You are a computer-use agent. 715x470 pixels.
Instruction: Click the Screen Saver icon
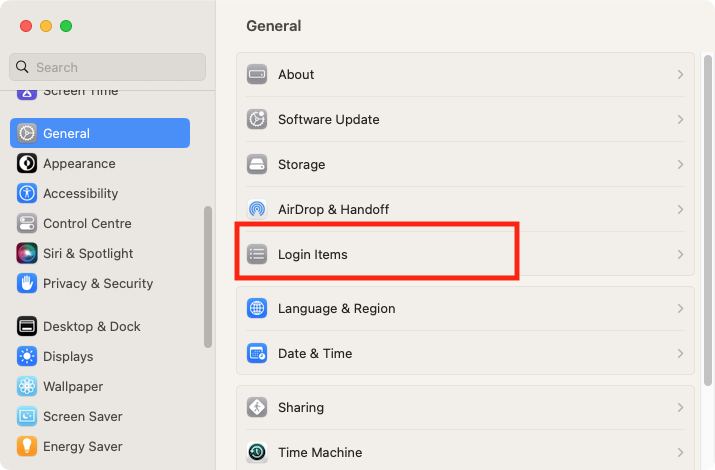tap(27, 417)
